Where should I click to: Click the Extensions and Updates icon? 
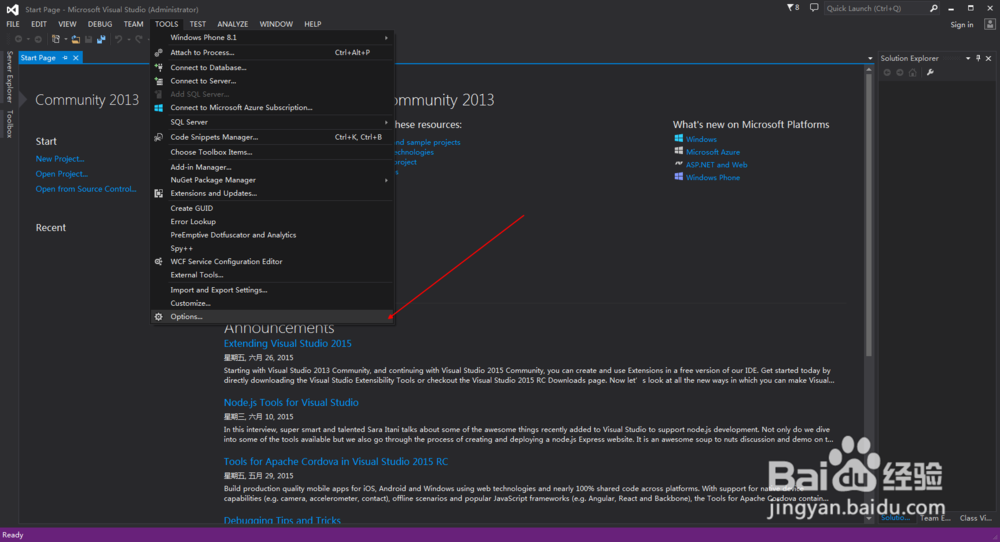click(x=159, y=193)
